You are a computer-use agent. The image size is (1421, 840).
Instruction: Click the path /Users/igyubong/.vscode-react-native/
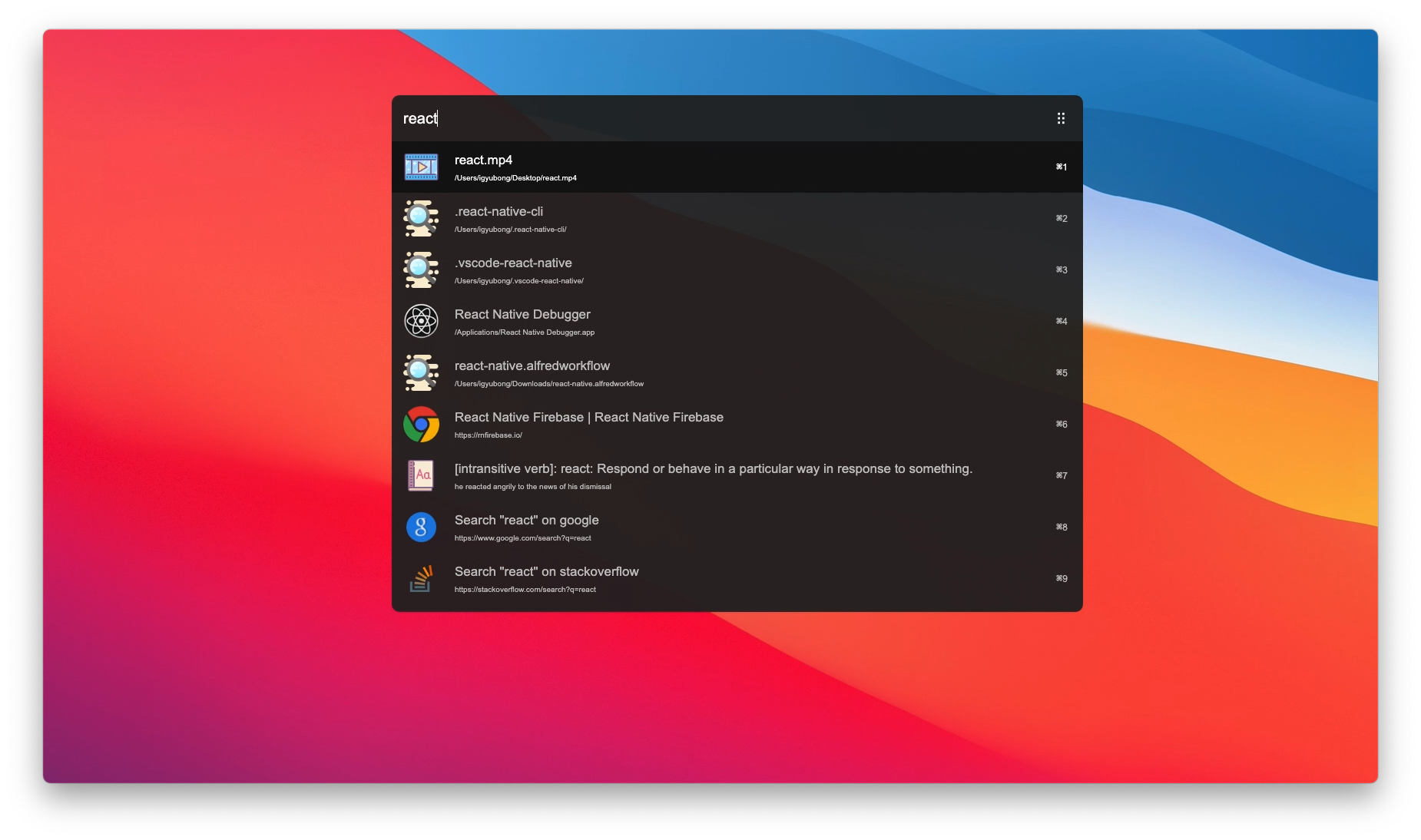[x=518, y=281]
